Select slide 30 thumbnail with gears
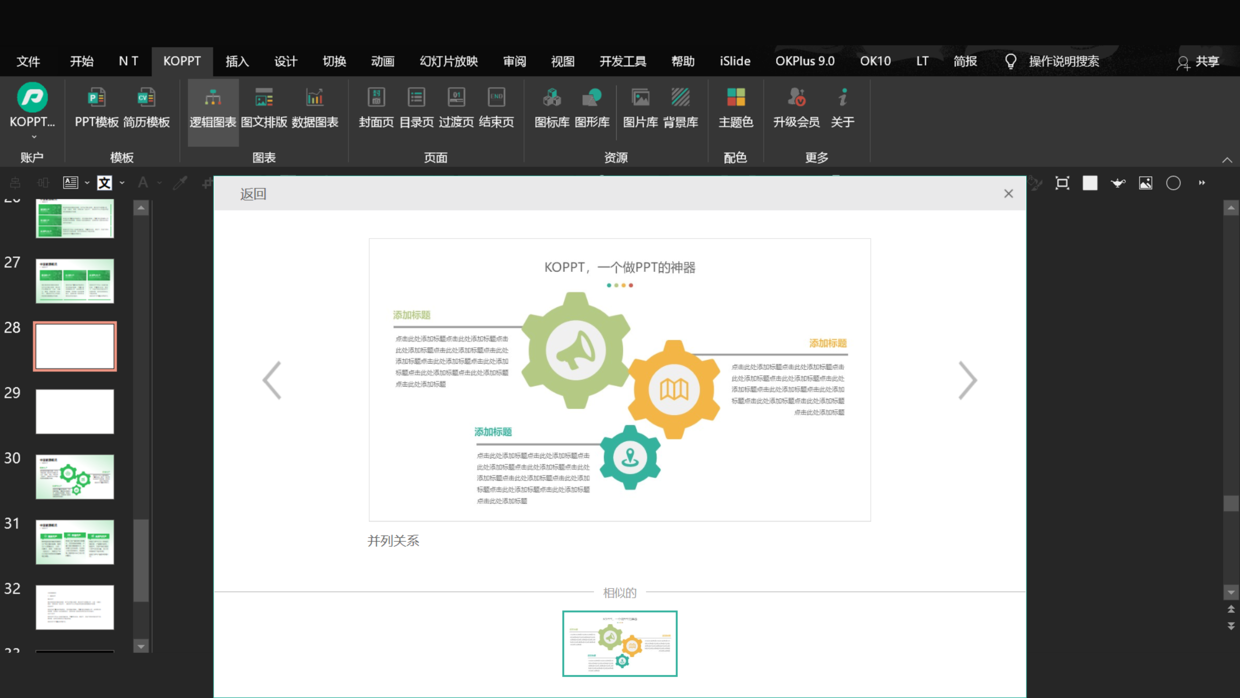This screenshot has width=1240, height=698. [75, 477]
